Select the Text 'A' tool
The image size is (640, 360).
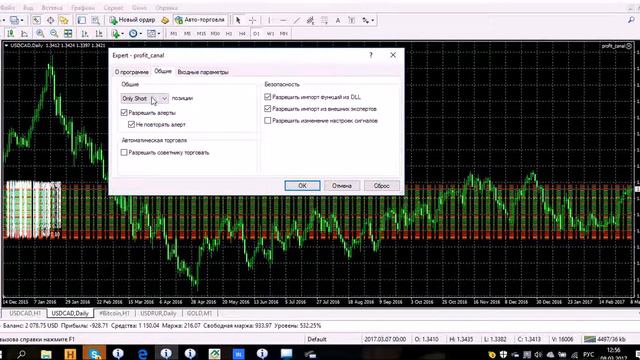338,20
